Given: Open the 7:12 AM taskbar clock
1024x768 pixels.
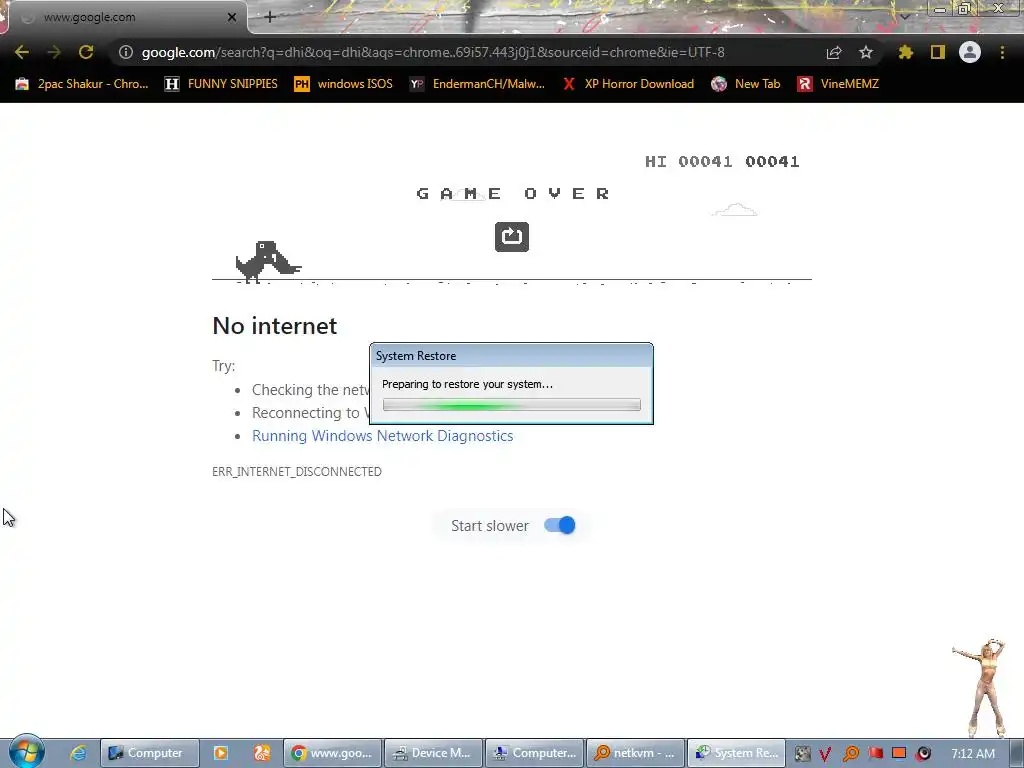Looking at the screenshot, I should pyautogui.click(x=973, y=753).
